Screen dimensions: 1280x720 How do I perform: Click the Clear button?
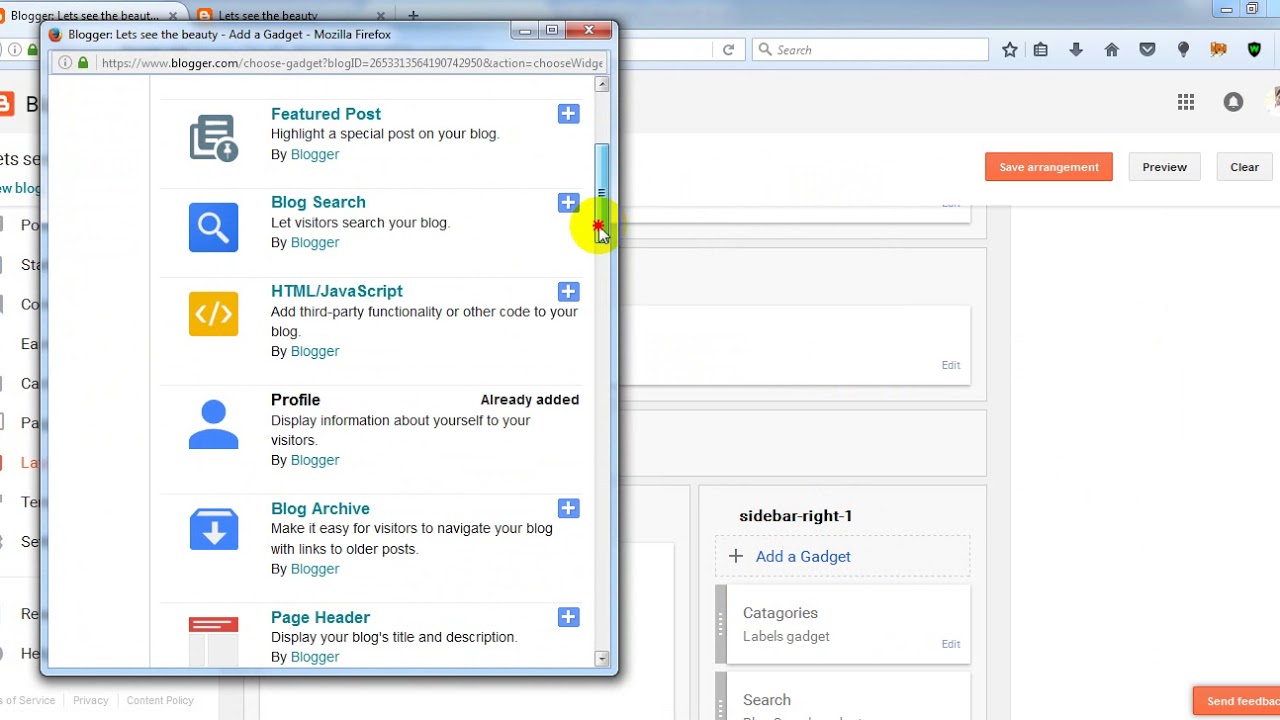tap(1244, 167)
